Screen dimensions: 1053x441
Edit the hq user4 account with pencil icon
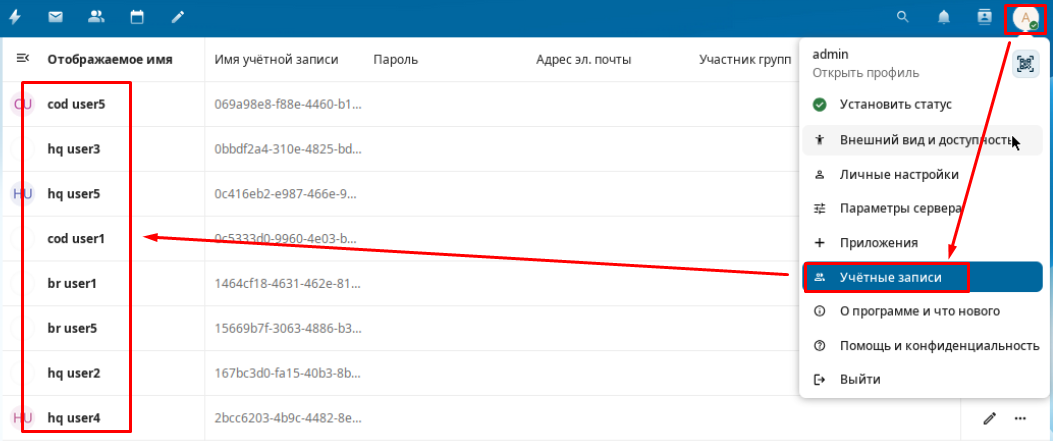coord(990,418)
